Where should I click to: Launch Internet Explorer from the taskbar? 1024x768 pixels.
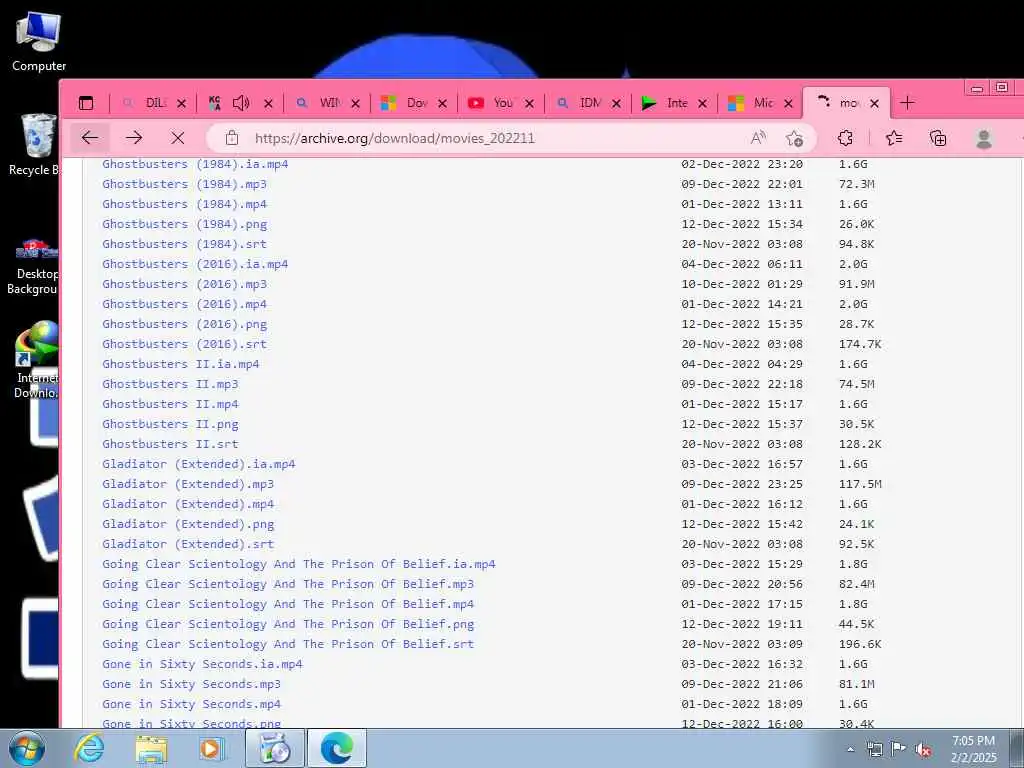(x=89, y=748)
